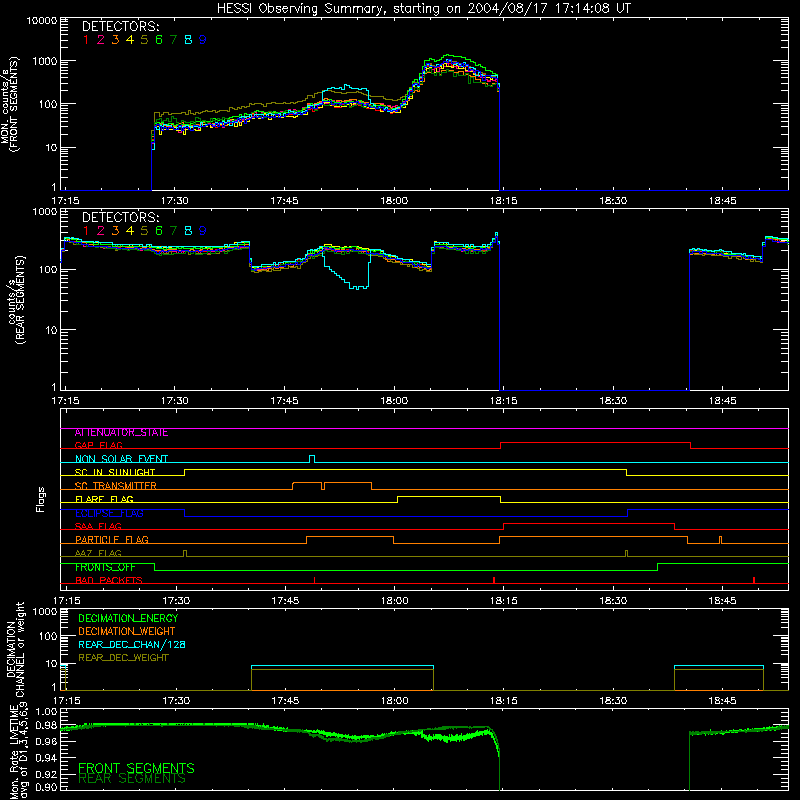The image size is (800, 800).
Task: Click the SC_IN_SUNLIGHT flag label
Action: click(x=115, y=472)
